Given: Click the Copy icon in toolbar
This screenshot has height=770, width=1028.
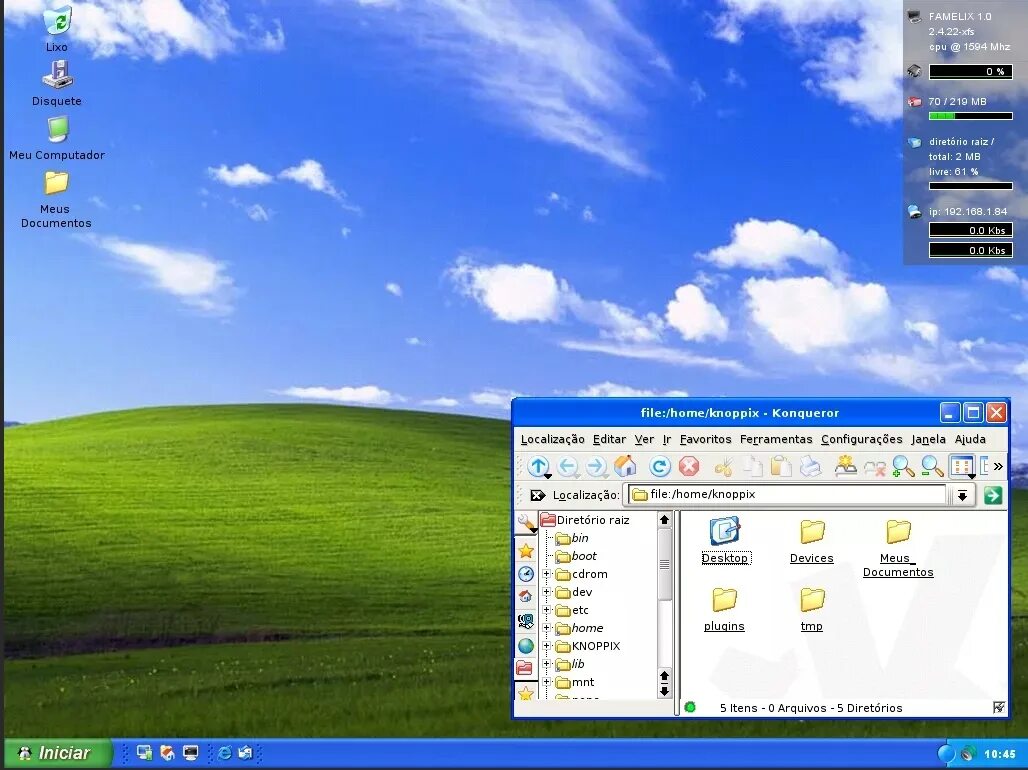Looking at the screenshot, I should 753,466.
